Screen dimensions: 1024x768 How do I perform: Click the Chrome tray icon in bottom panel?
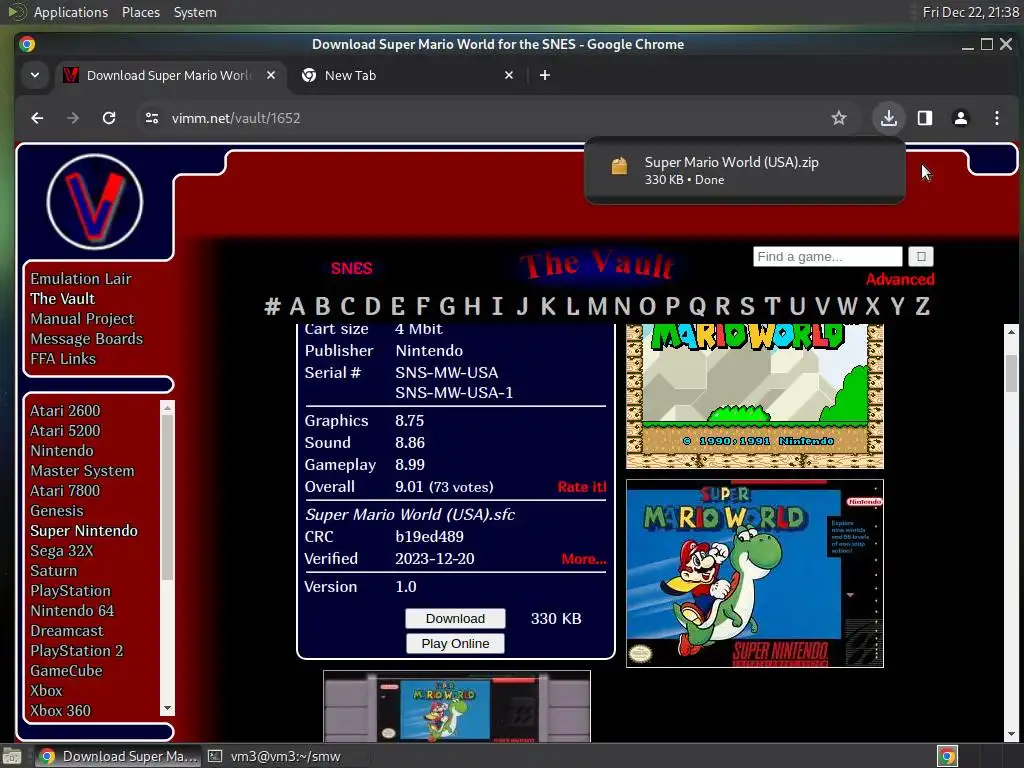[947, 756]
